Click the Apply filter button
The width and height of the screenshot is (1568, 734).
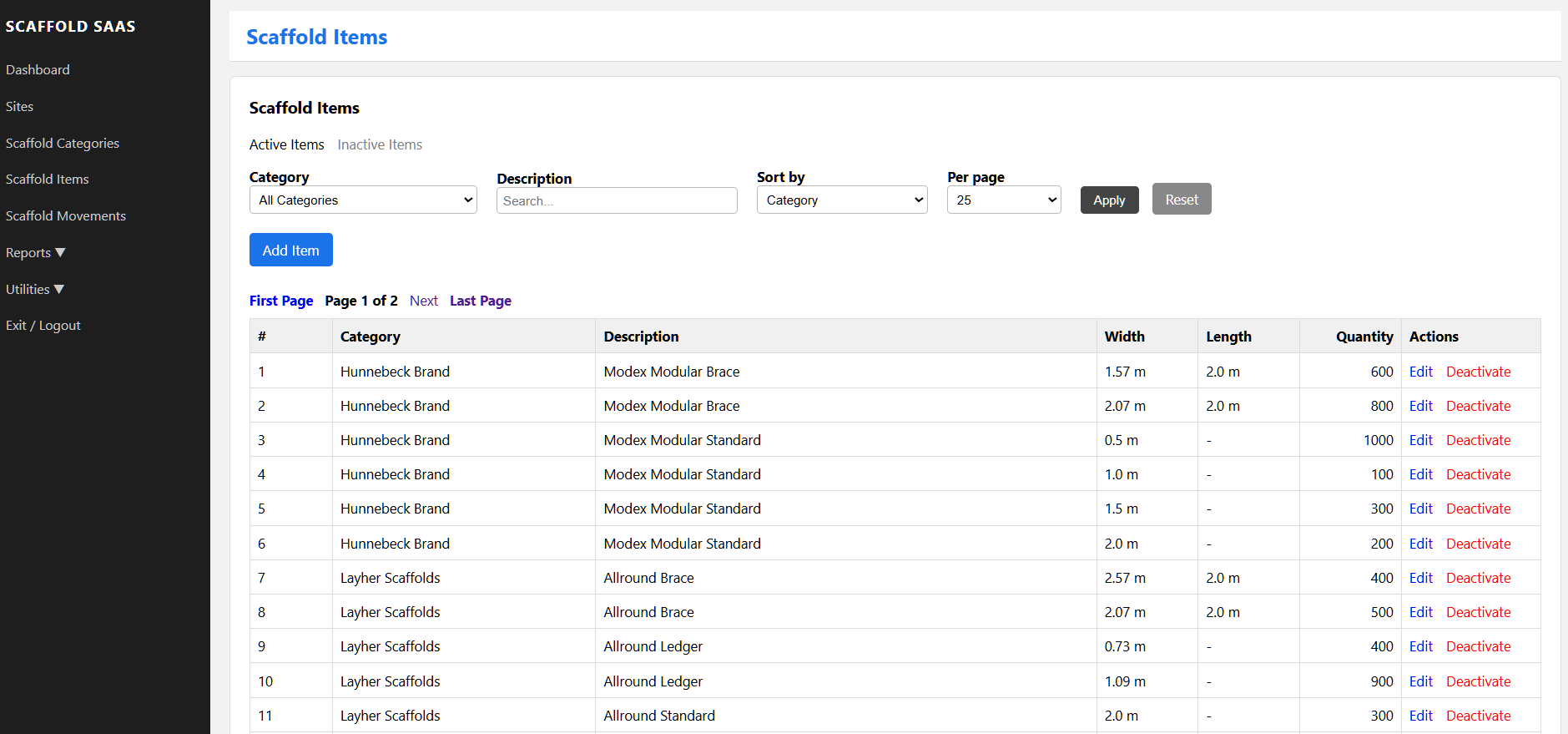[x=1109, y=200]
